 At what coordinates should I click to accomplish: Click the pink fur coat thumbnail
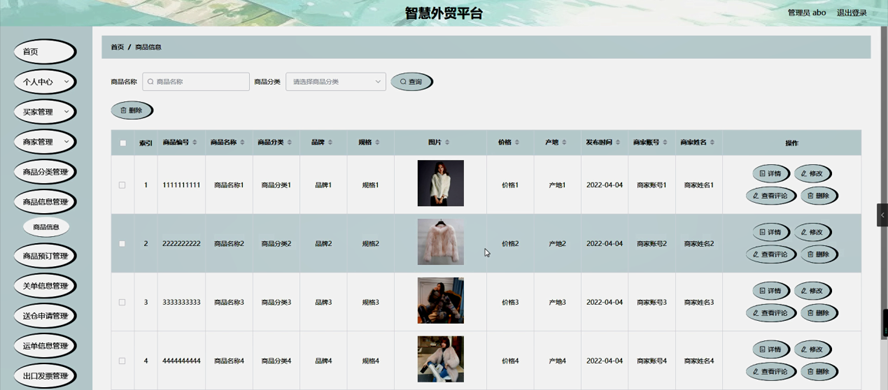coord(441,242)
